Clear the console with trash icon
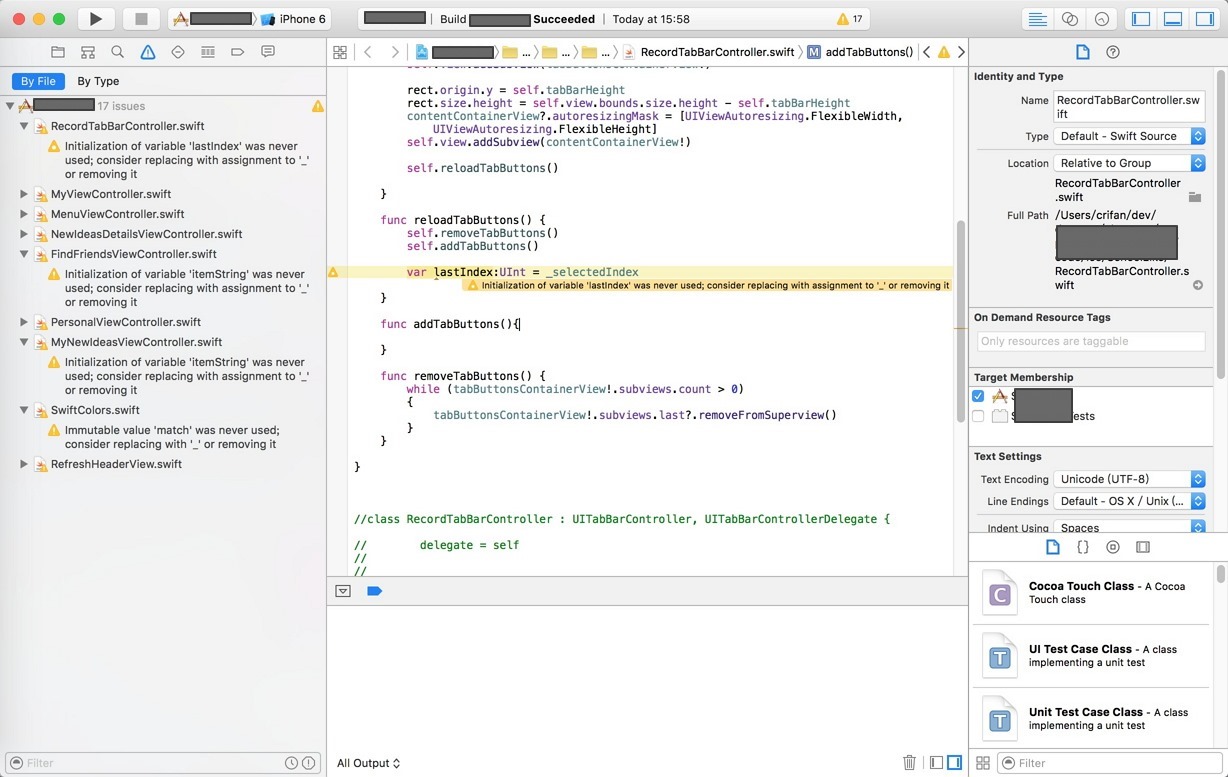Screen dimensions: 1228x777 [x=909, y=763]
